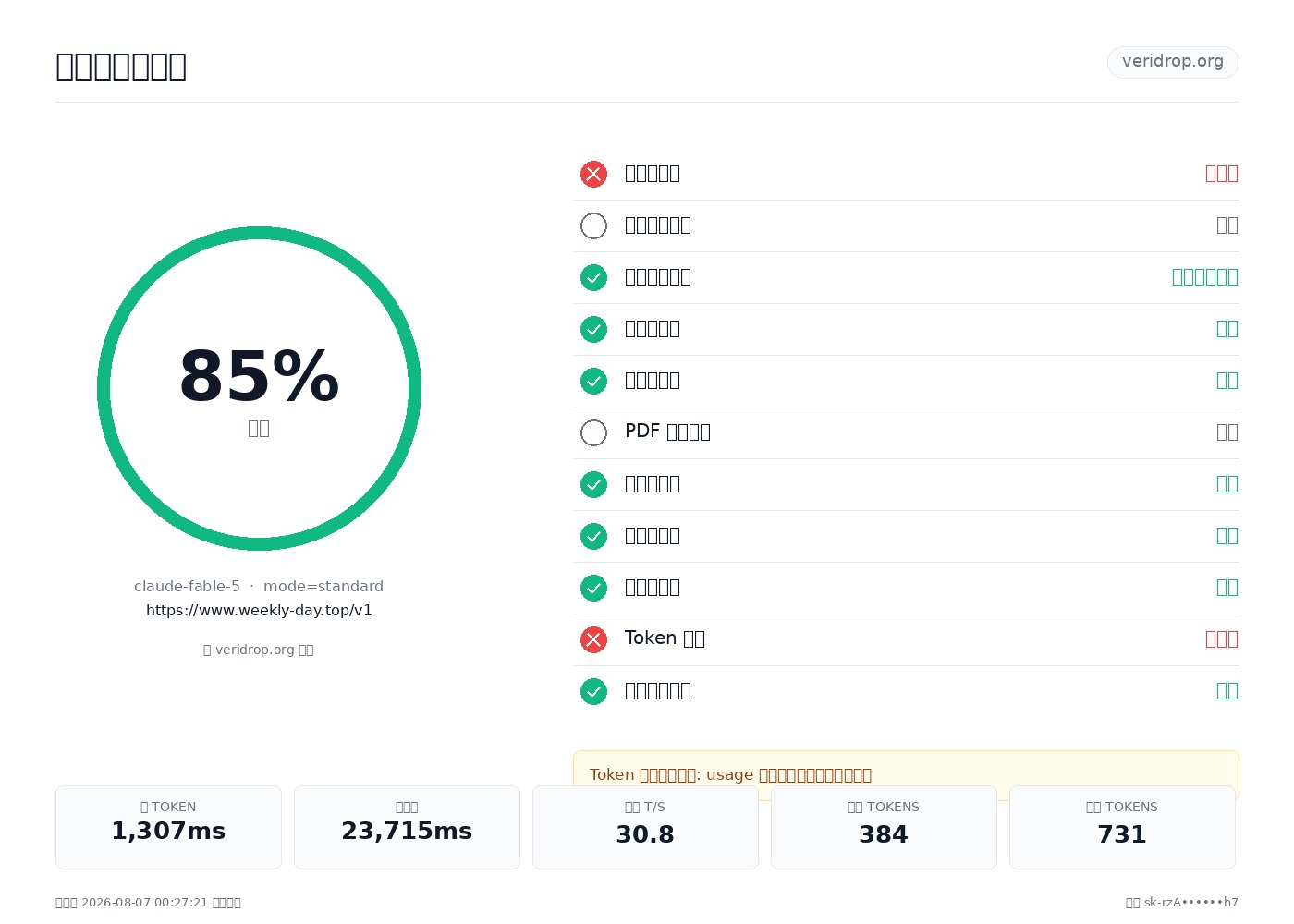
Task: Click the empty circle just below the top red X
Action: [593, 225]
